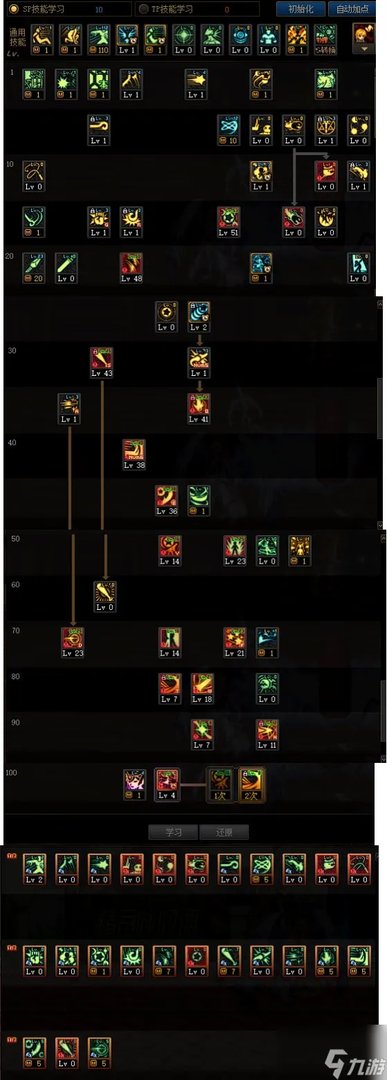Image resolution: width=387 pixels, height=1080 pixels.
Task: Click the skill icon labeled Lv 18
Action: 202,688
